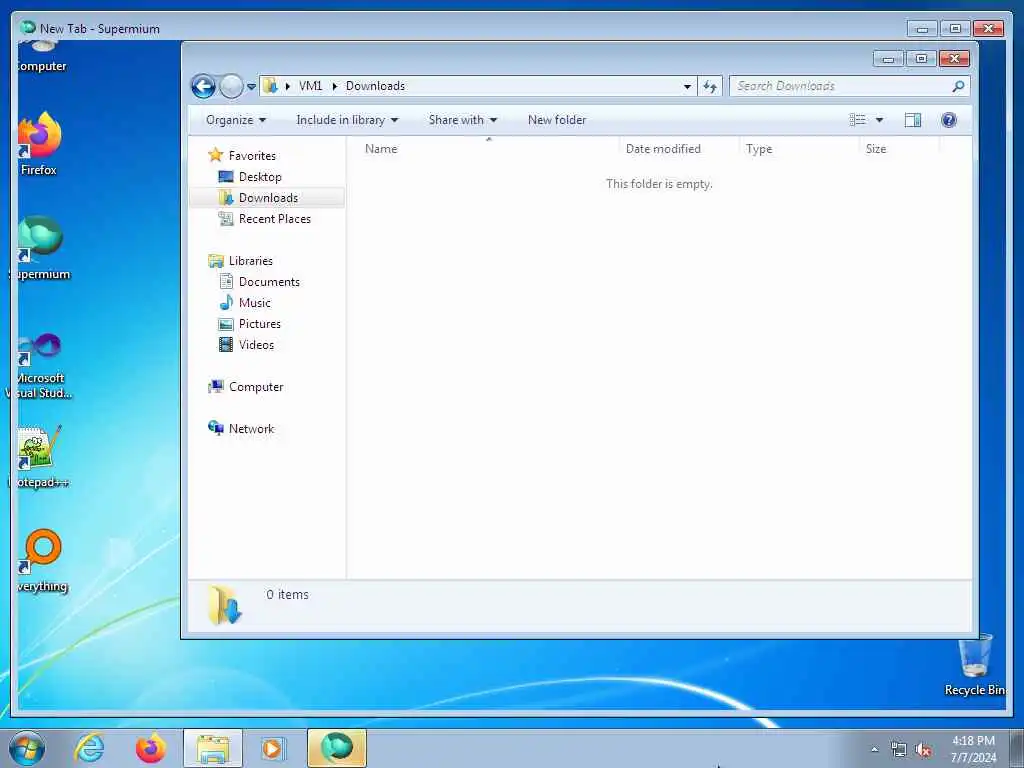The width and height of the screenshot is (1024, 768).
Task: Select Favorites in the navigation pane
Action: point(252,155)
